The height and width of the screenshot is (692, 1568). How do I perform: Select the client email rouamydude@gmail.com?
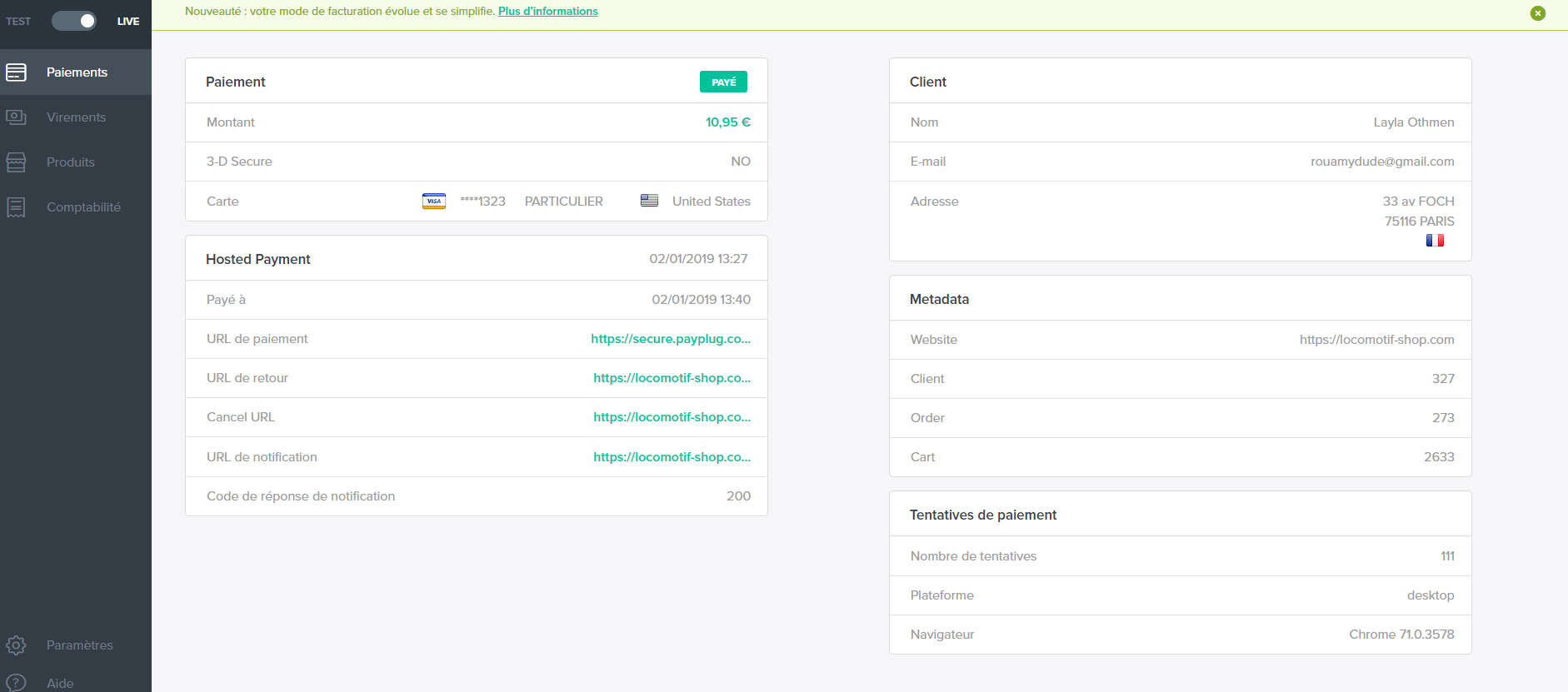[1382, 162]
